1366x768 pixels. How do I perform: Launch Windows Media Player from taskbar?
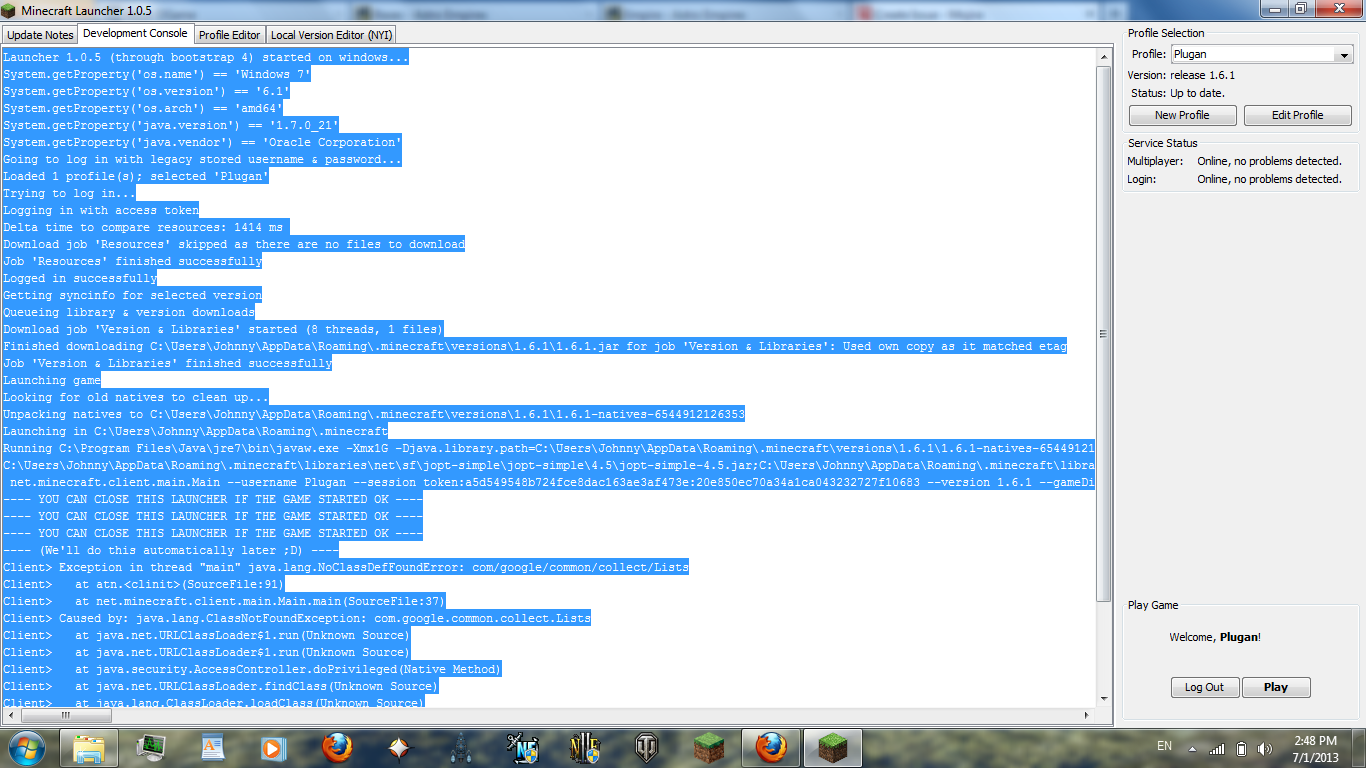275,747
